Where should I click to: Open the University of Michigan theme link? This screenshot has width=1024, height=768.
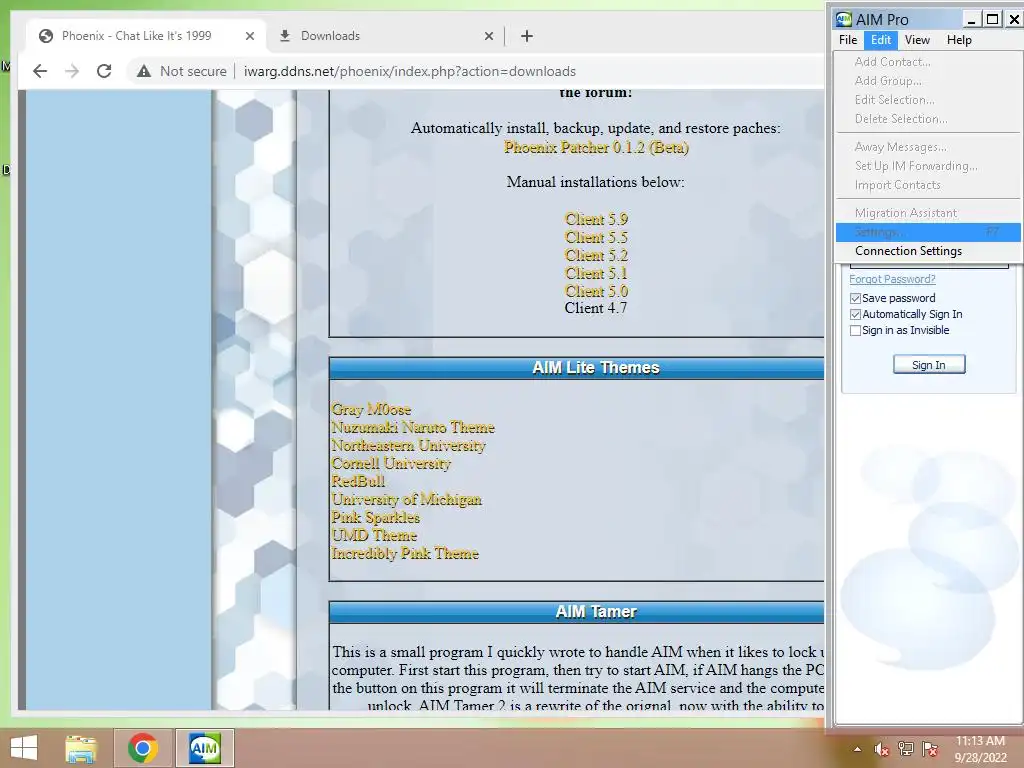(x=406, y=500)
